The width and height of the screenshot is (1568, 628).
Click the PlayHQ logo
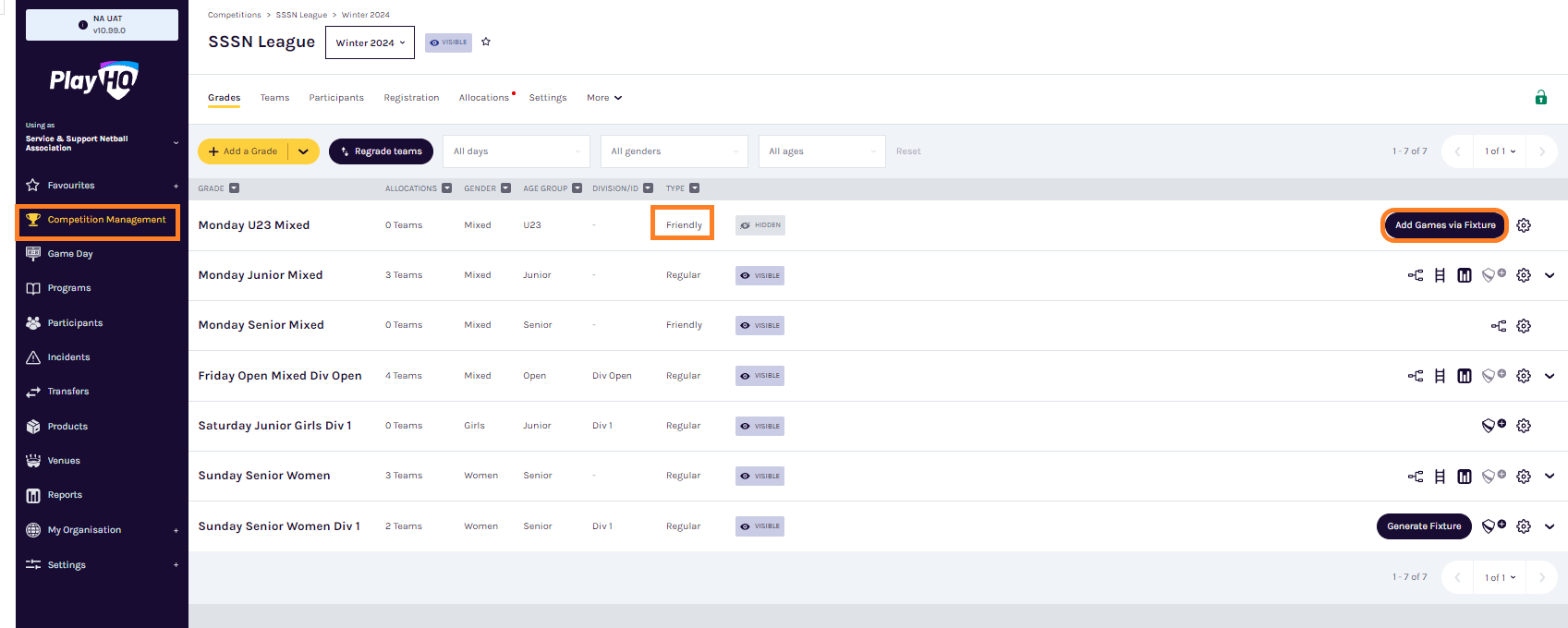pos(94,80)
